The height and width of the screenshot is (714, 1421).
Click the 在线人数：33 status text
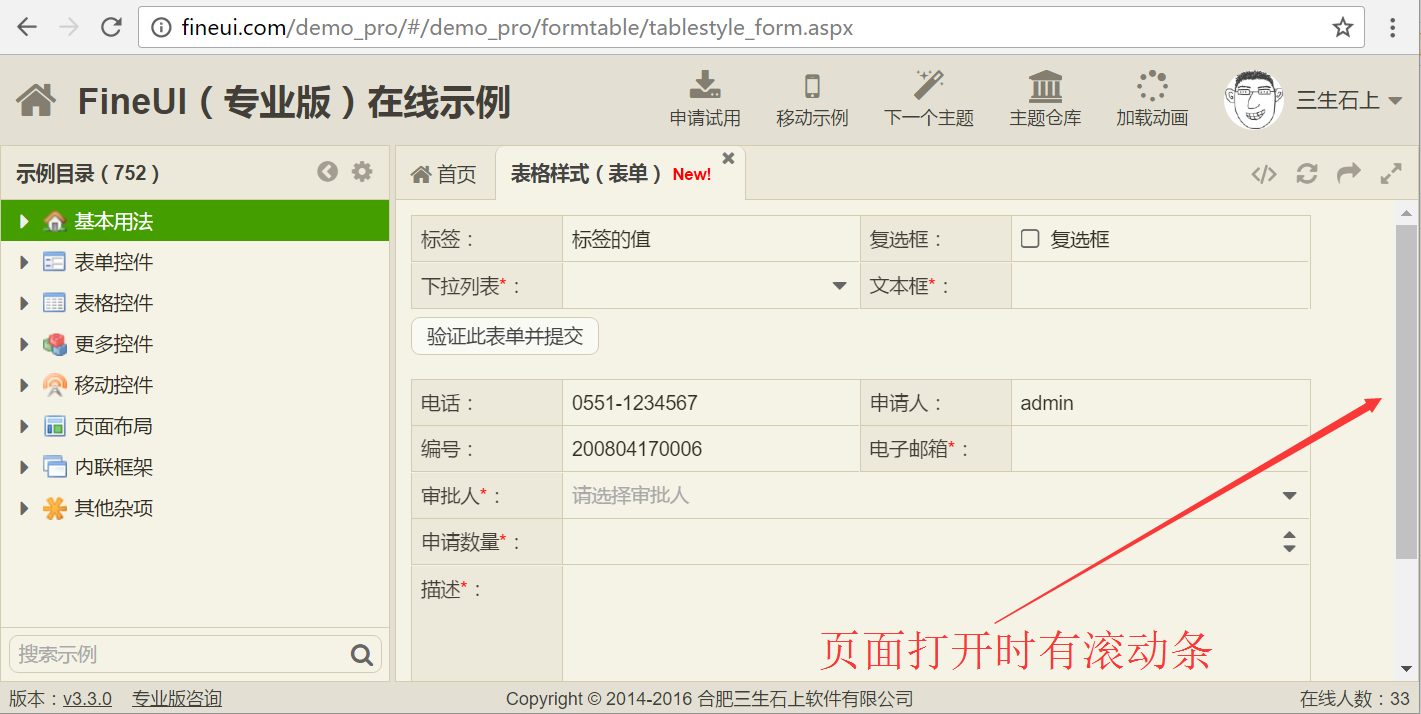click(x=1354, y=698)
